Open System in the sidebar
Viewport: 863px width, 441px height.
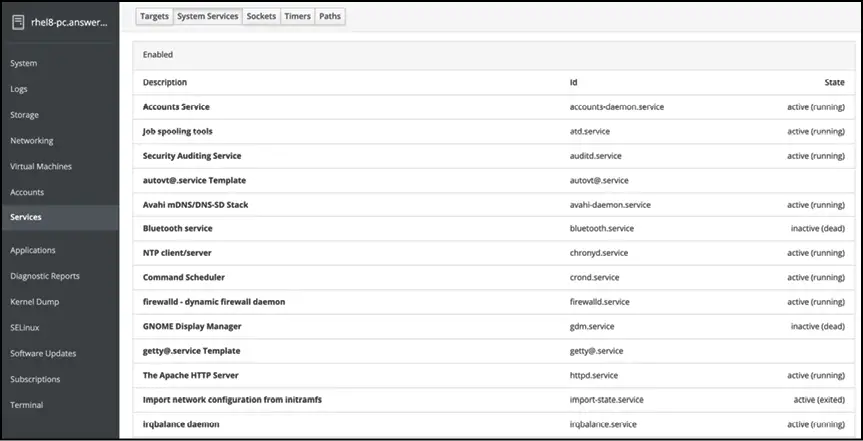coord(24,64)
